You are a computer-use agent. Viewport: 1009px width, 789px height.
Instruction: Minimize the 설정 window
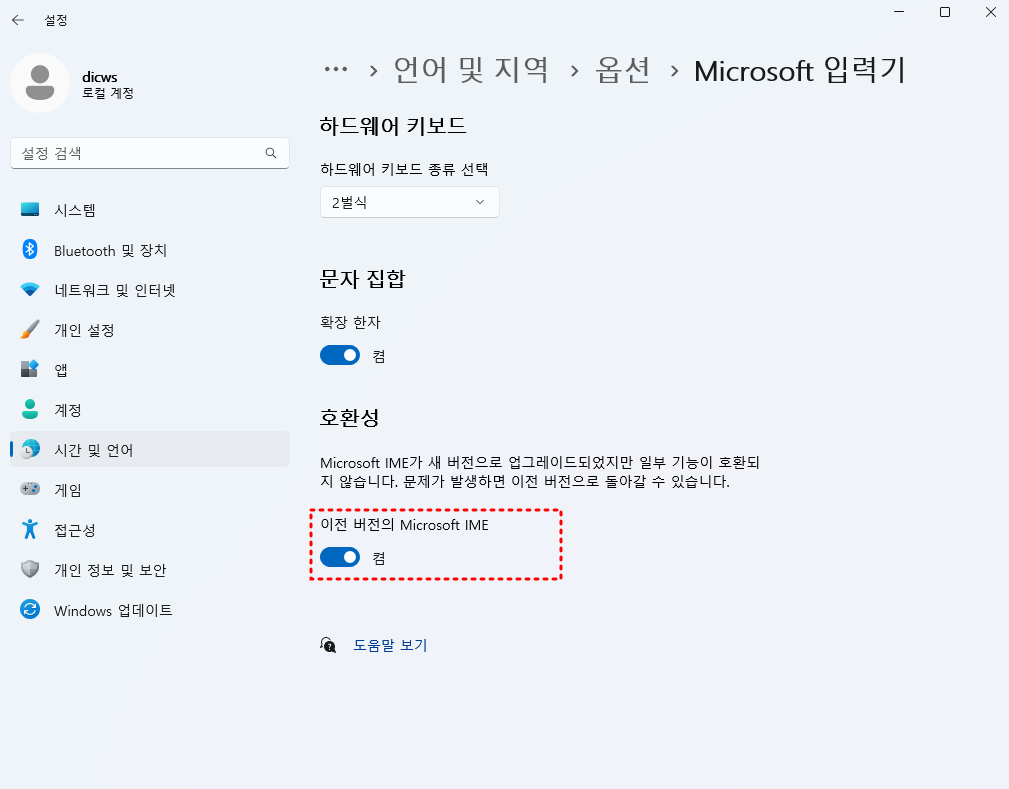tap(899, 12)
